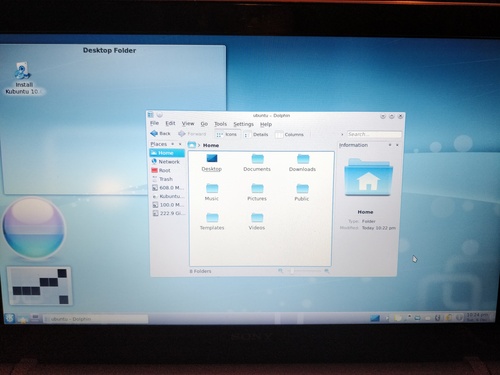Open the Settings menu
The height and width of the screenshot is (375, 500).
click(x=243, y=124)
